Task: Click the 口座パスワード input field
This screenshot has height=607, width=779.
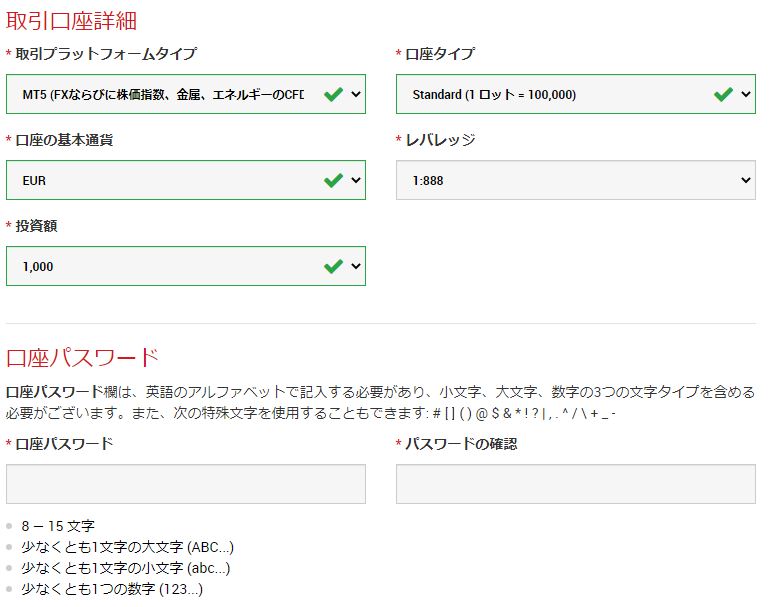Action: [x=186, y=484]
